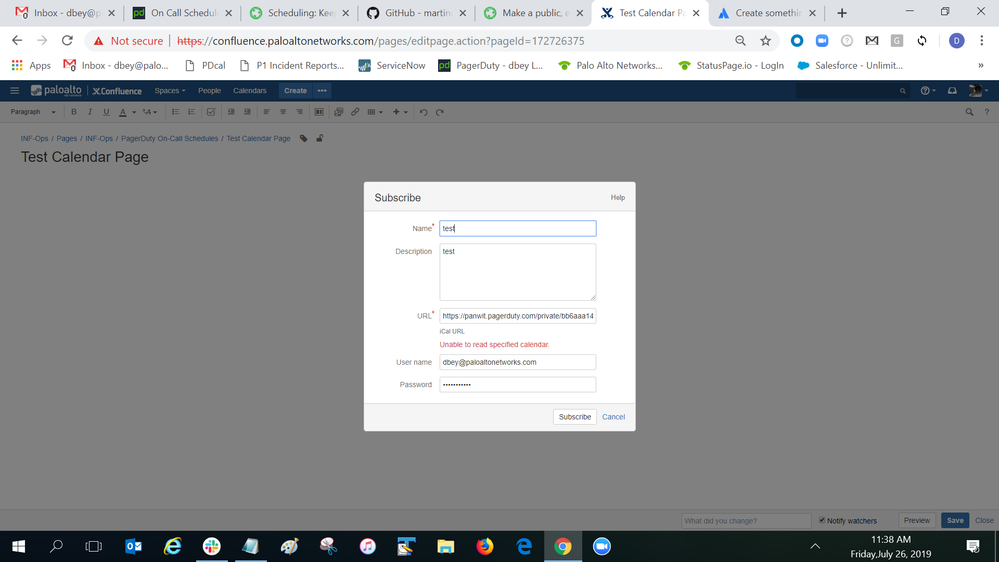
Task: Bookmark this page with the star icon
Action: [765, 41]
